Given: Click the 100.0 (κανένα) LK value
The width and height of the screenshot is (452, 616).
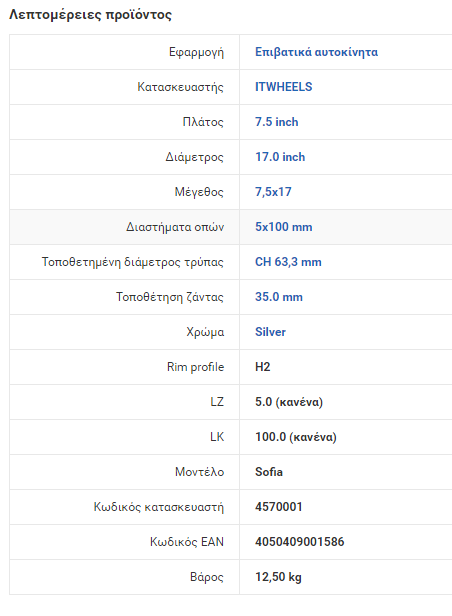Looking at the screenshot, I should [296, 437].
